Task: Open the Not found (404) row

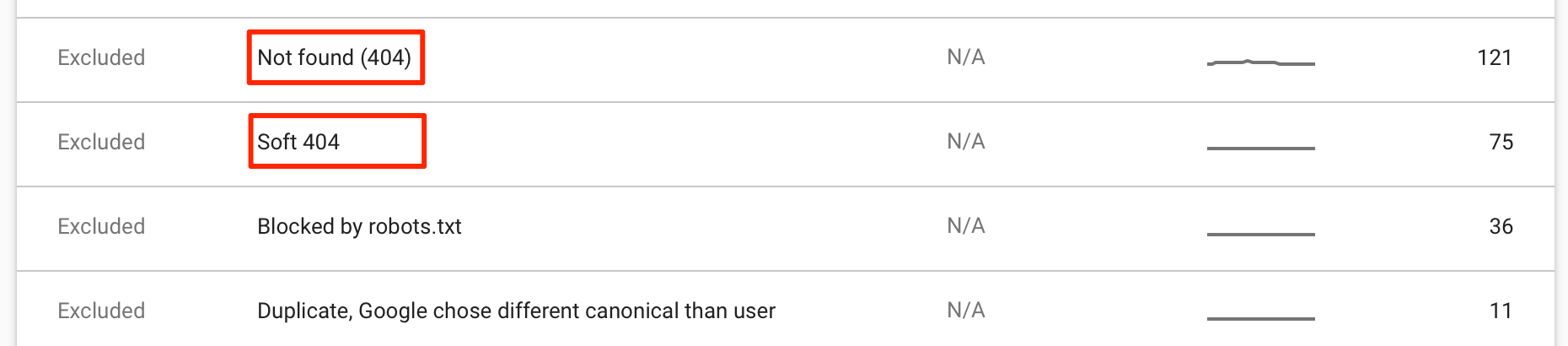Action: click(334, 57)
